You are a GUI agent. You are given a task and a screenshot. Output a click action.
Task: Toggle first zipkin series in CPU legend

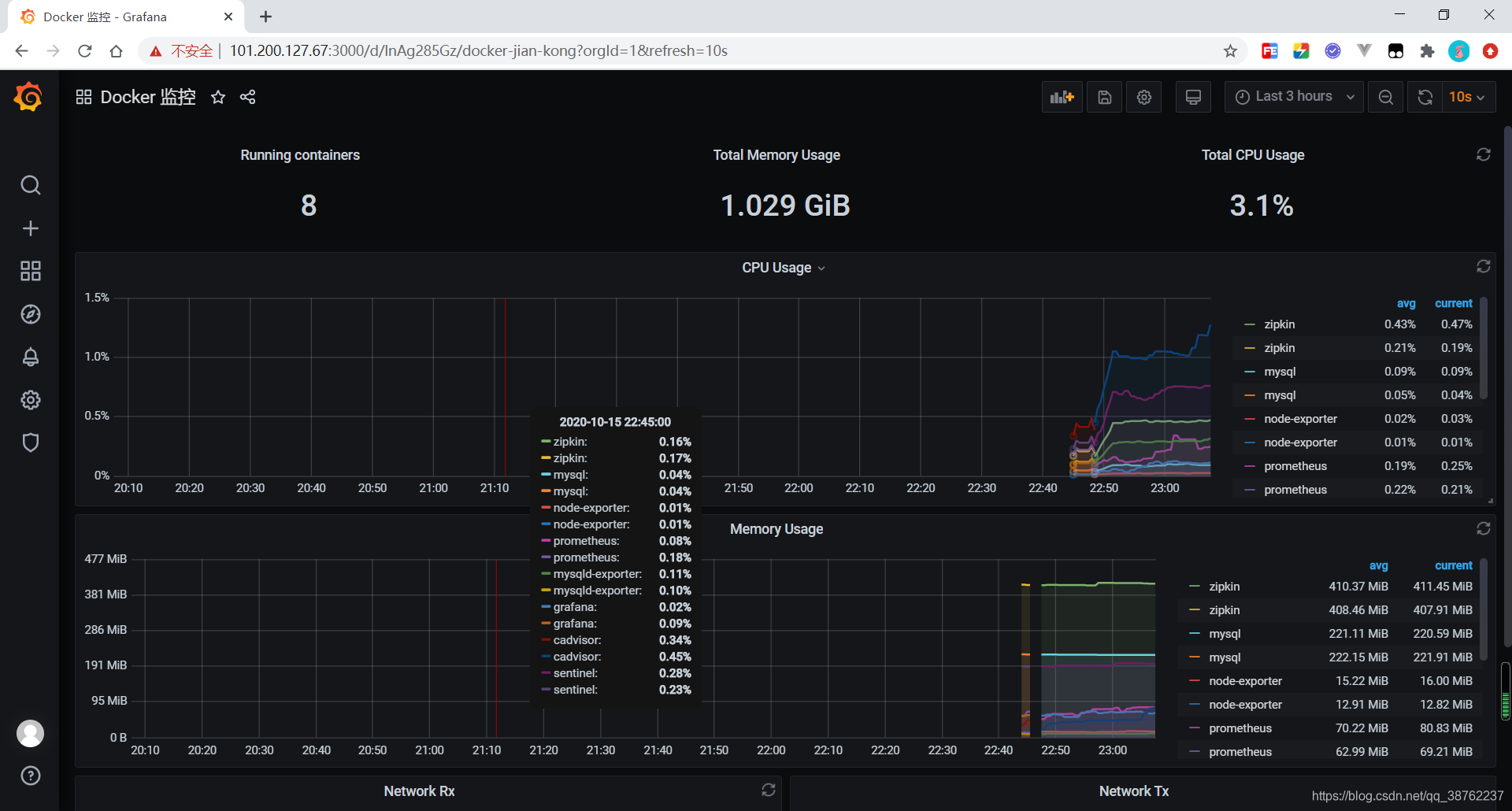click(1280, 324)
